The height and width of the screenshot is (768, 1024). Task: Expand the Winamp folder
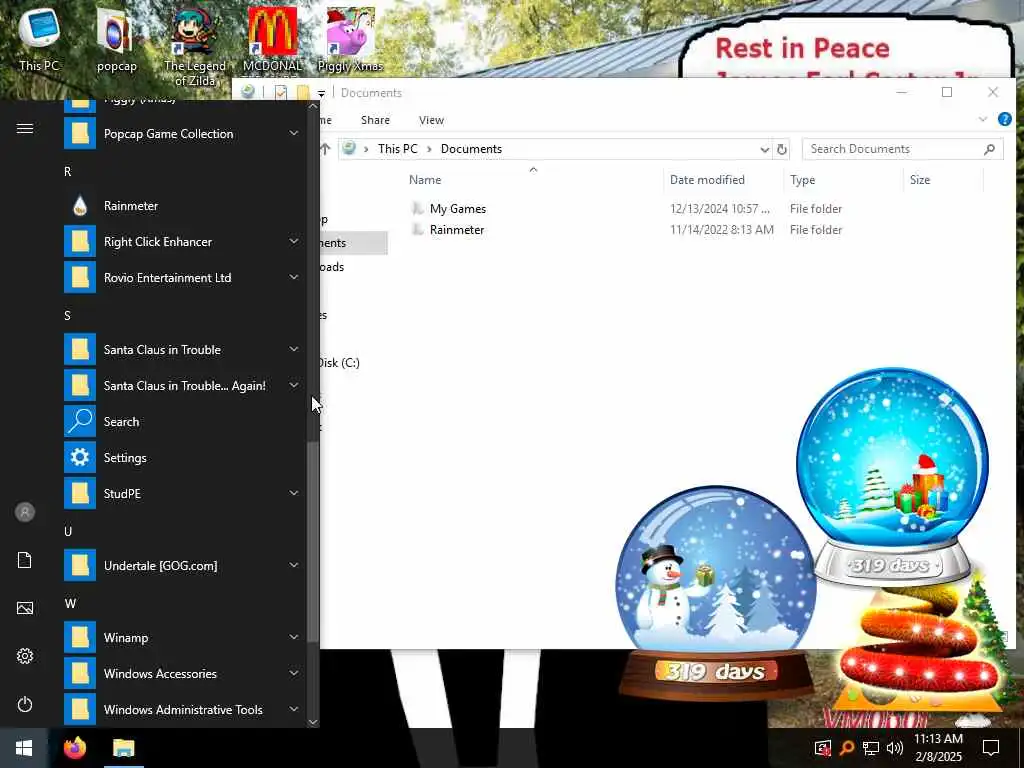click(294, 637)
